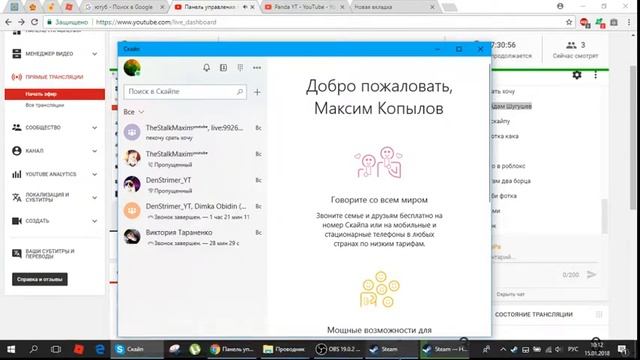Open the DenStrimer_YT conversation avatar
This screenshot has width=640, height=360.
(132, 184)
